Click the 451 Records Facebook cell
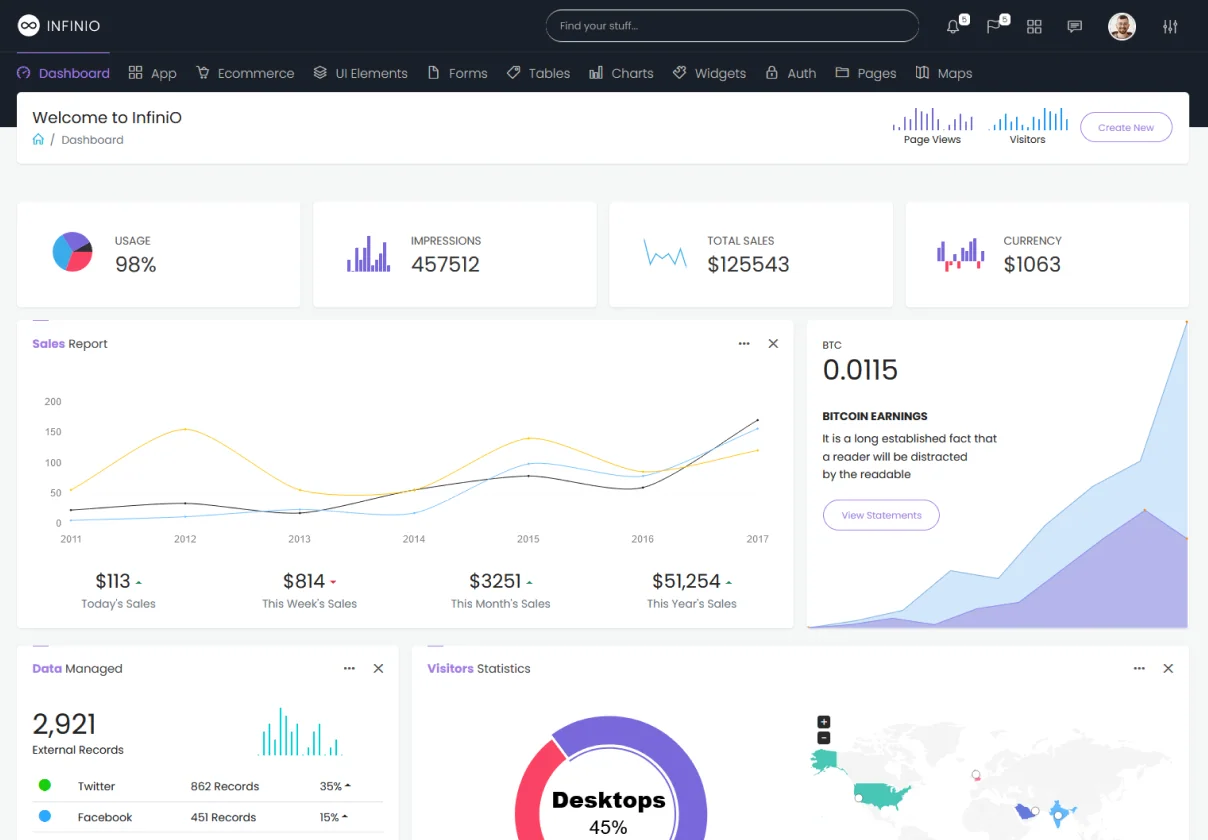 (223, 817)
